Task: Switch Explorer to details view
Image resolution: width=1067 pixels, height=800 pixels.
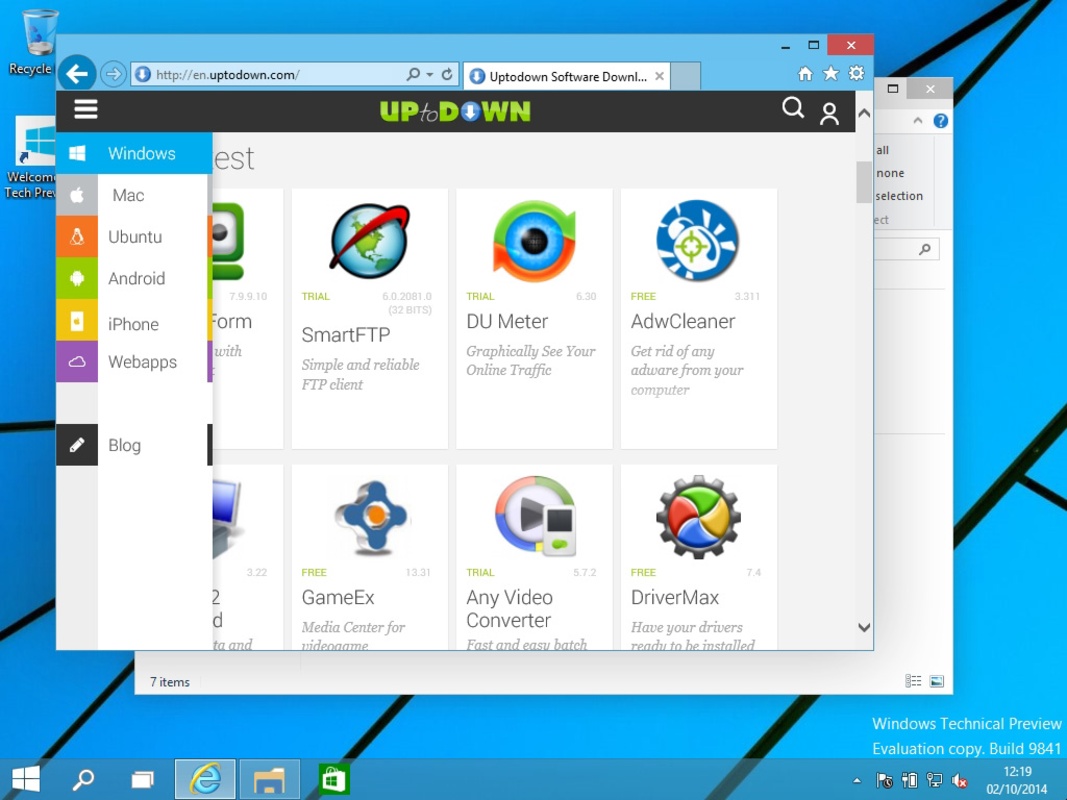Action: 913,681
